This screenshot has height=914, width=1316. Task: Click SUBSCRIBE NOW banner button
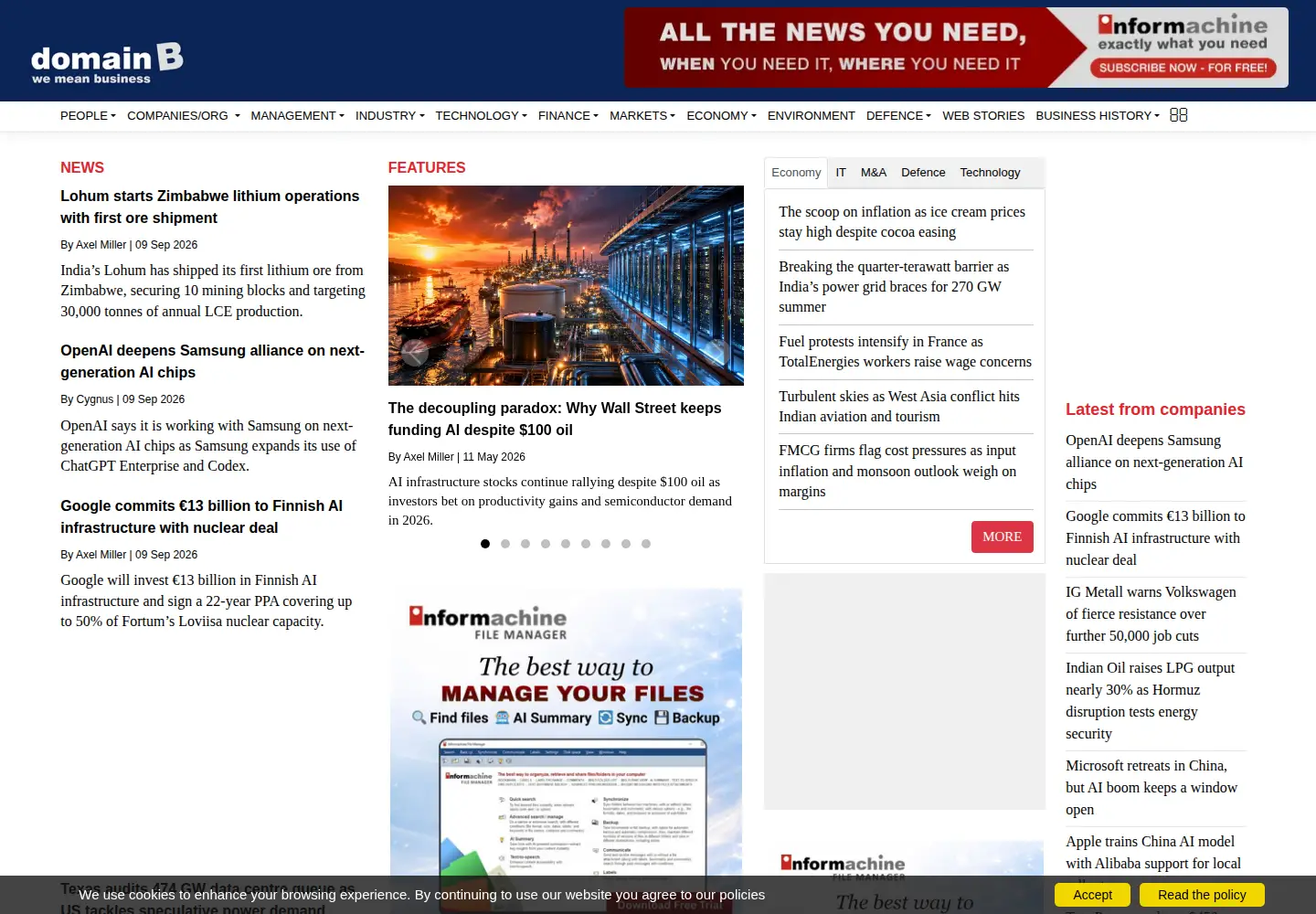tap(1183, 68)
